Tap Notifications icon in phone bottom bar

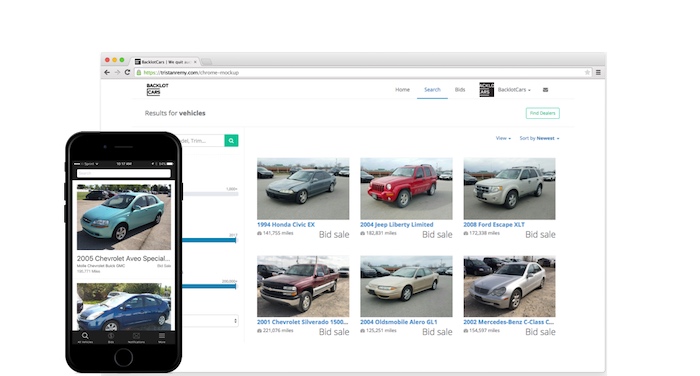[136, 337]
